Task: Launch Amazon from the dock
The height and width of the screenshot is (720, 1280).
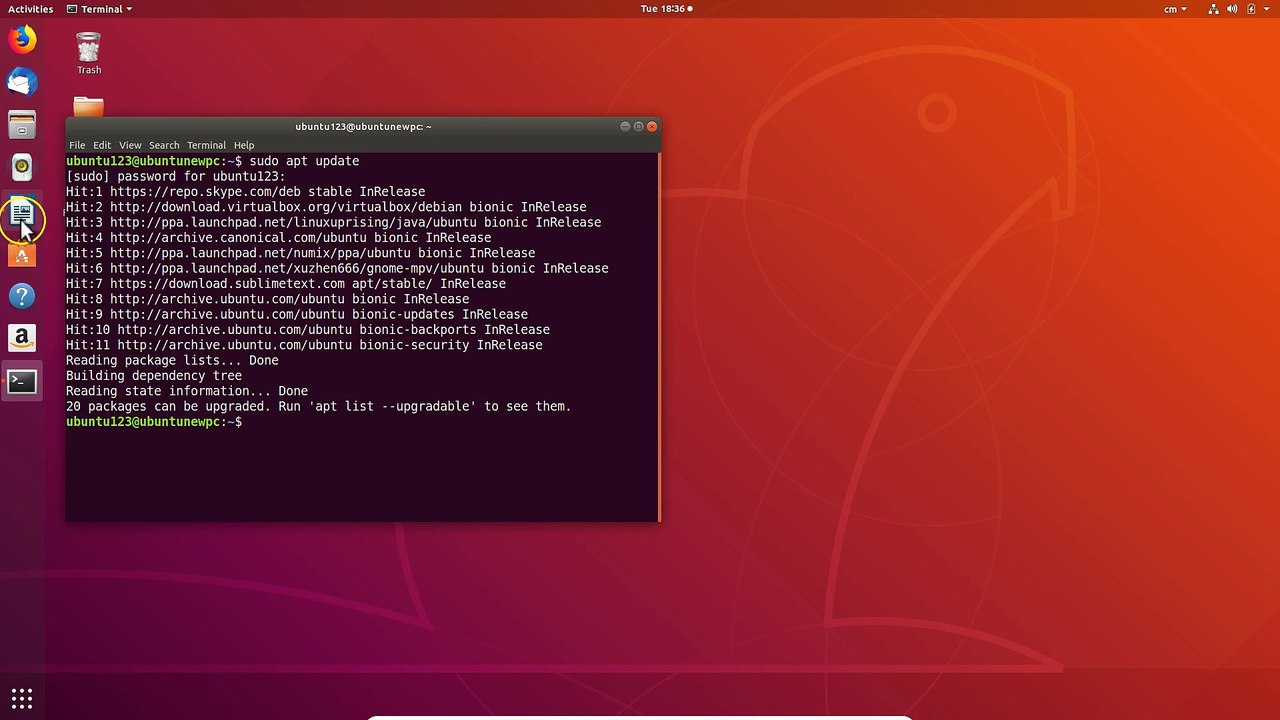Action: [x=22, y=338]
